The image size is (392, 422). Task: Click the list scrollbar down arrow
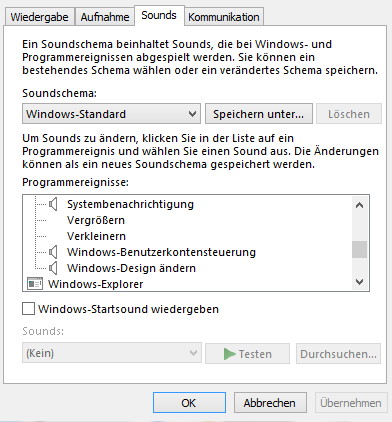[359, 282]
